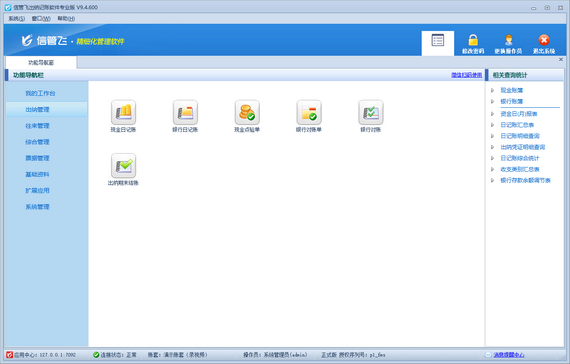Viewport: 570px width, 364px height.
Task: Expand the arrow beside 日记账汇总表
Action: click(x=493, y=125)
